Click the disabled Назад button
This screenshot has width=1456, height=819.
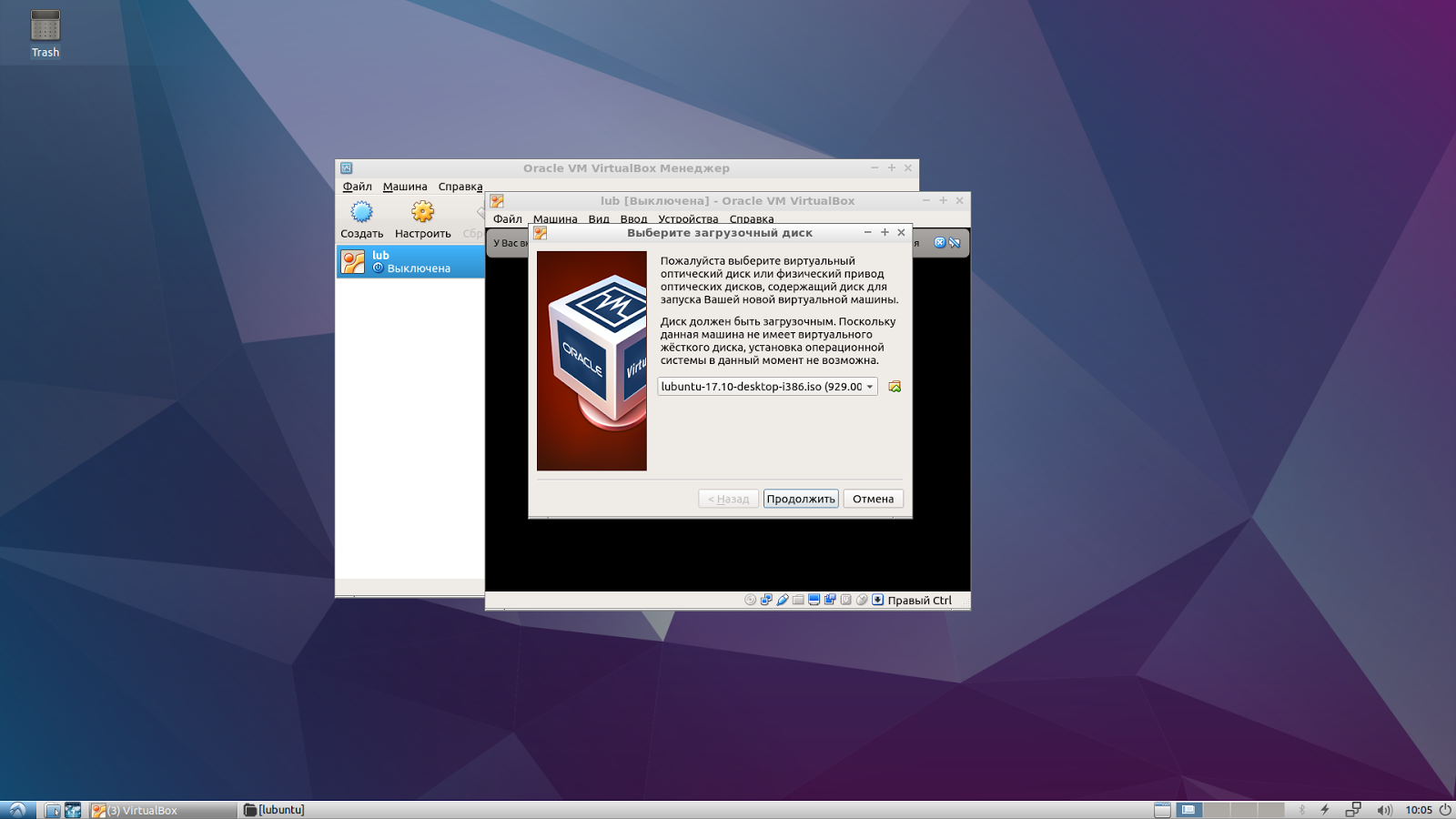(728, 499)
